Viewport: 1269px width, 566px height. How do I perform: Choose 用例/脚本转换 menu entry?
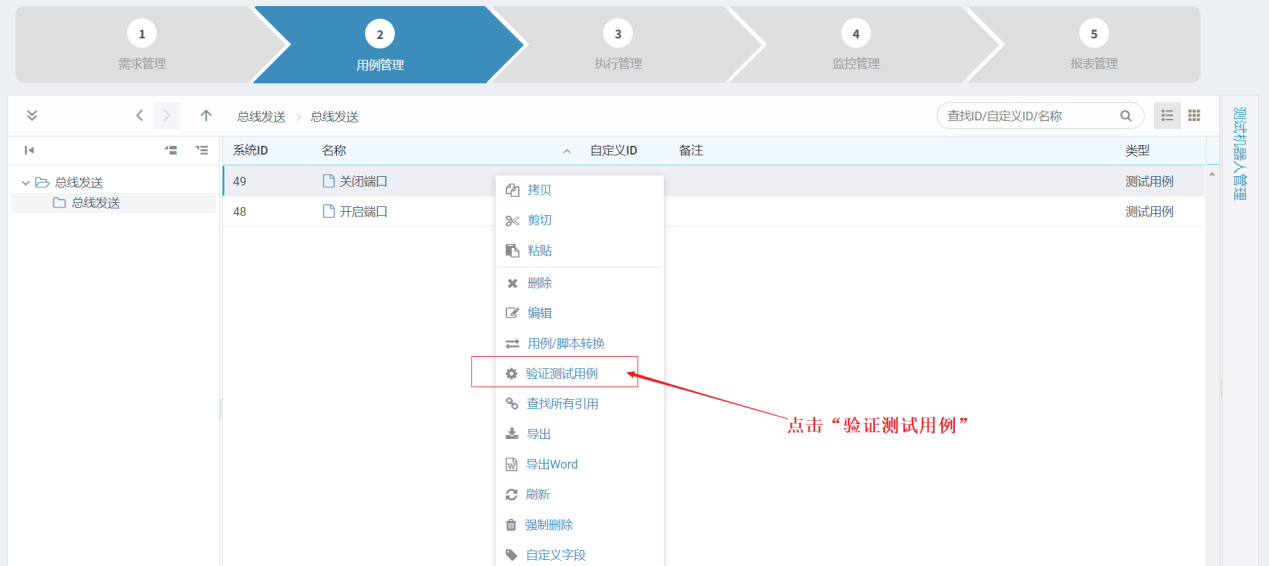[580, 343]
